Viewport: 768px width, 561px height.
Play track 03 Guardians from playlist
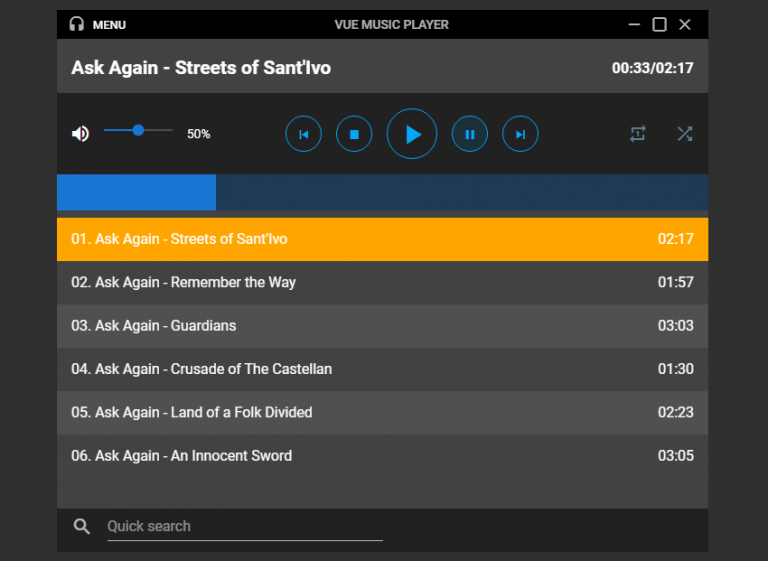[383, 326]
